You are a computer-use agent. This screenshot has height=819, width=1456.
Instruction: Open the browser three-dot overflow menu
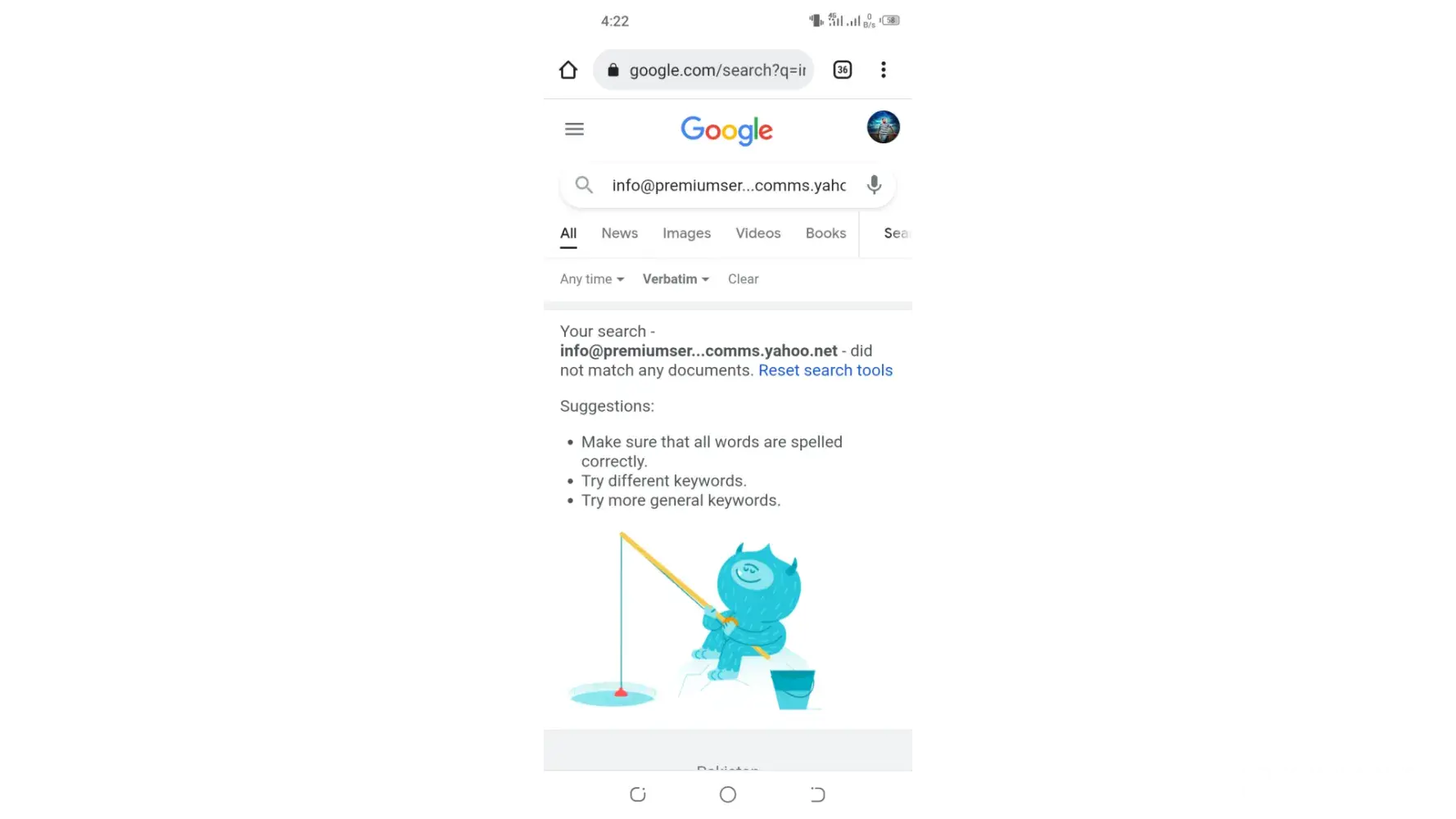coord(883,70)
